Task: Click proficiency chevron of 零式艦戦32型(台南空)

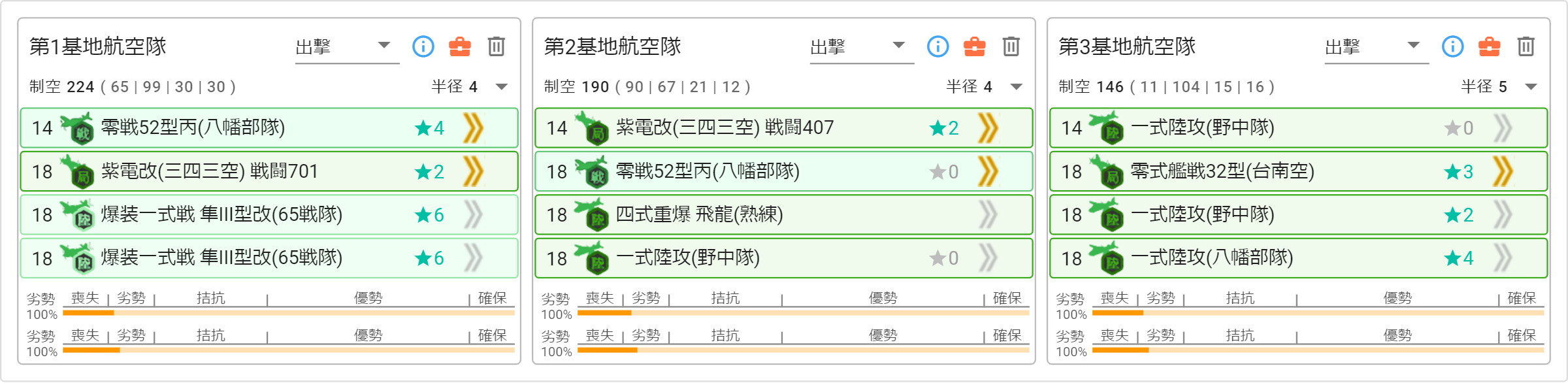Action: point(1503,171)
